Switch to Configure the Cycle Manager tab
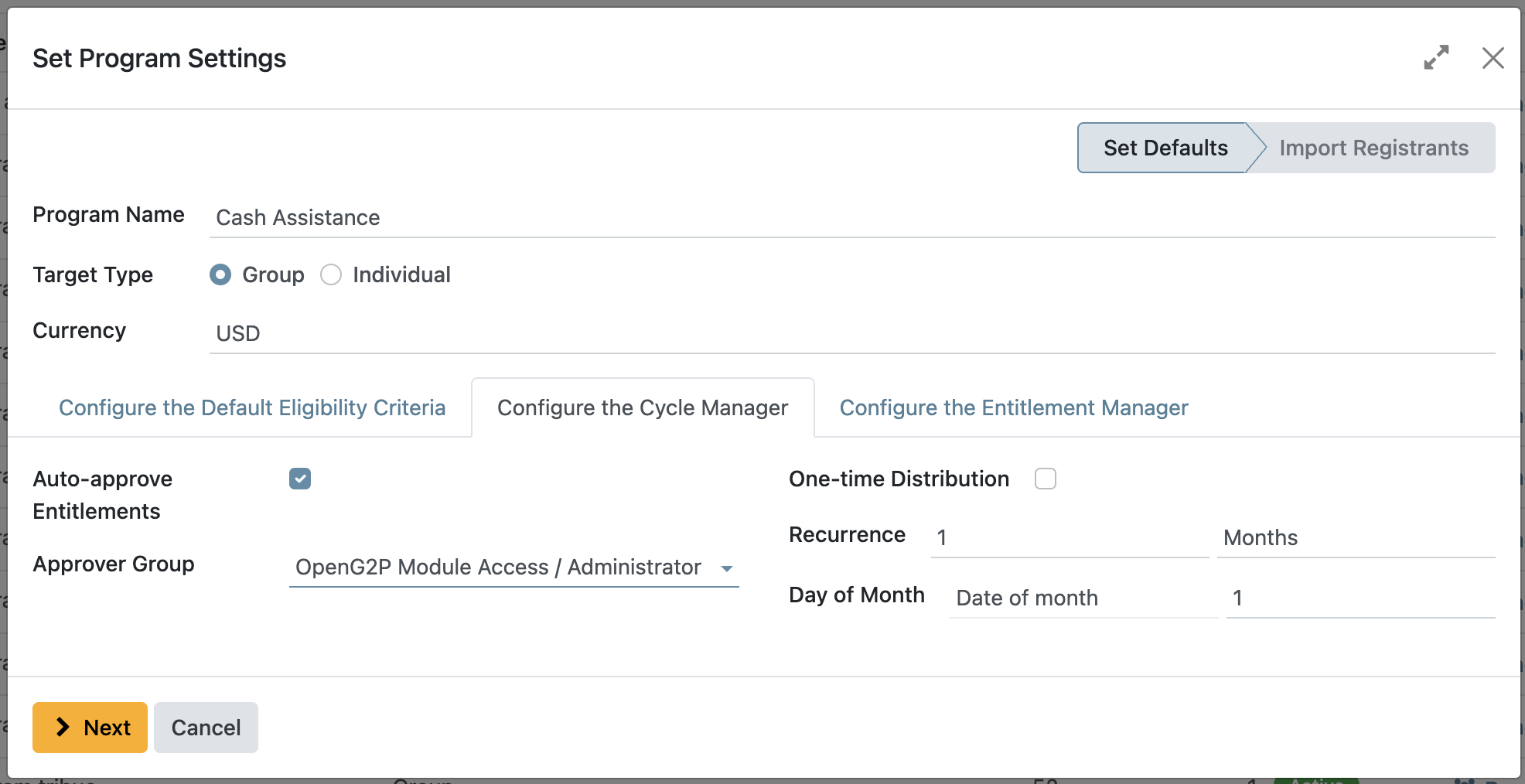 coord(642,407)
